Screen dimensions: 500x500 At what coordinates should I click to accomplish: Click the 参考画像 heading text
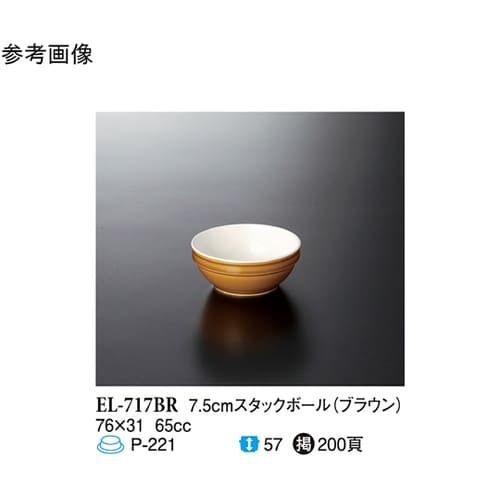(47, 55)
